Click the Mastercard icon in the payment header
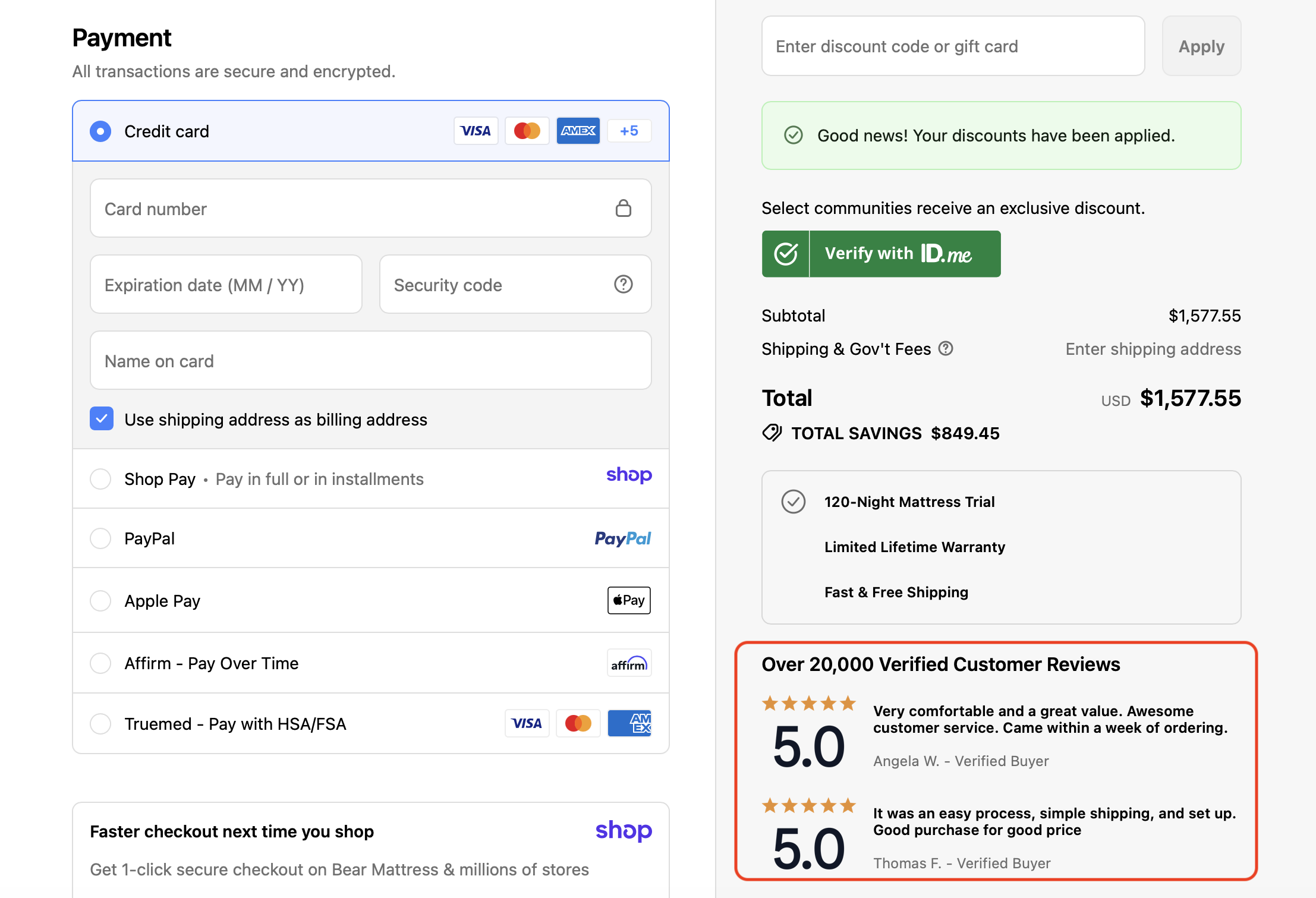This screenshot has height=898, width=1316. click(x=527, y=131)
